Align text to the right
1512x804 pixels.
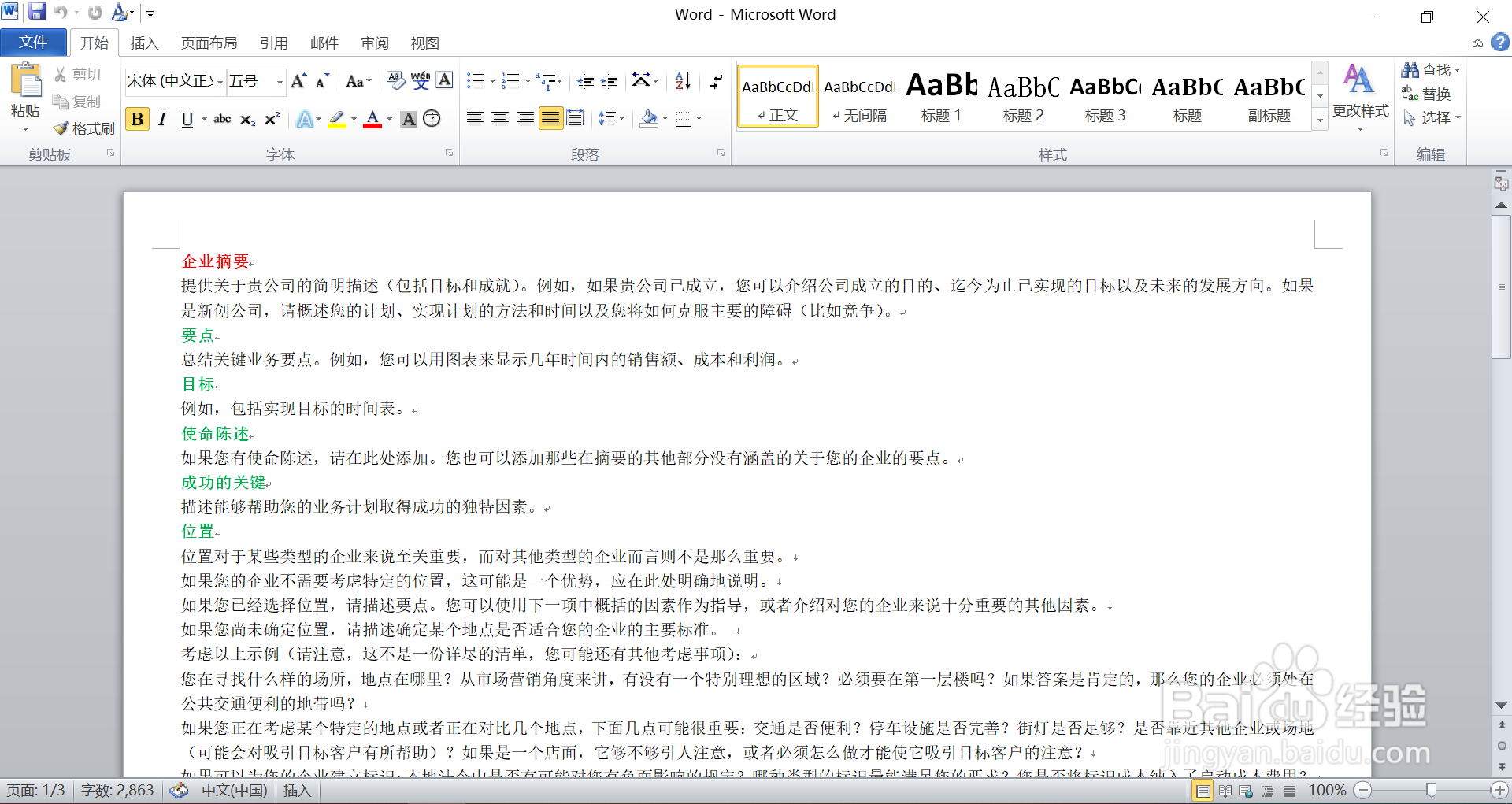525,119
